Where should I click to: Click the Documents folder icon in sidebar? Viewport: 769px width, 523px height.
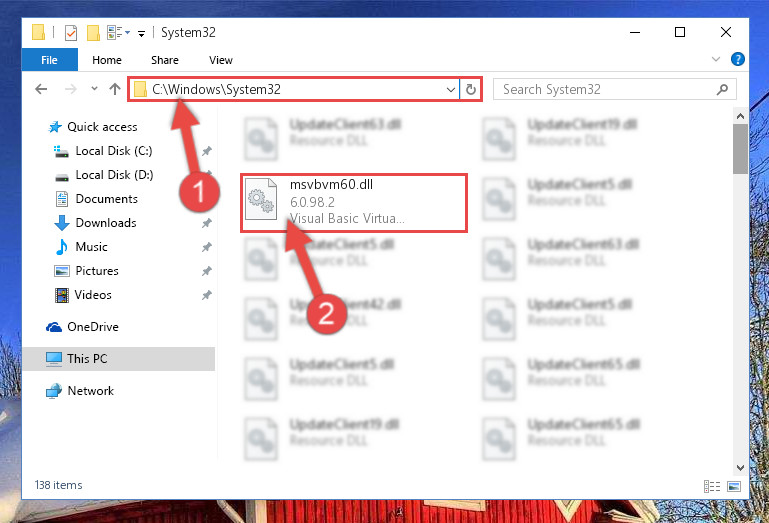coord(62,199)
